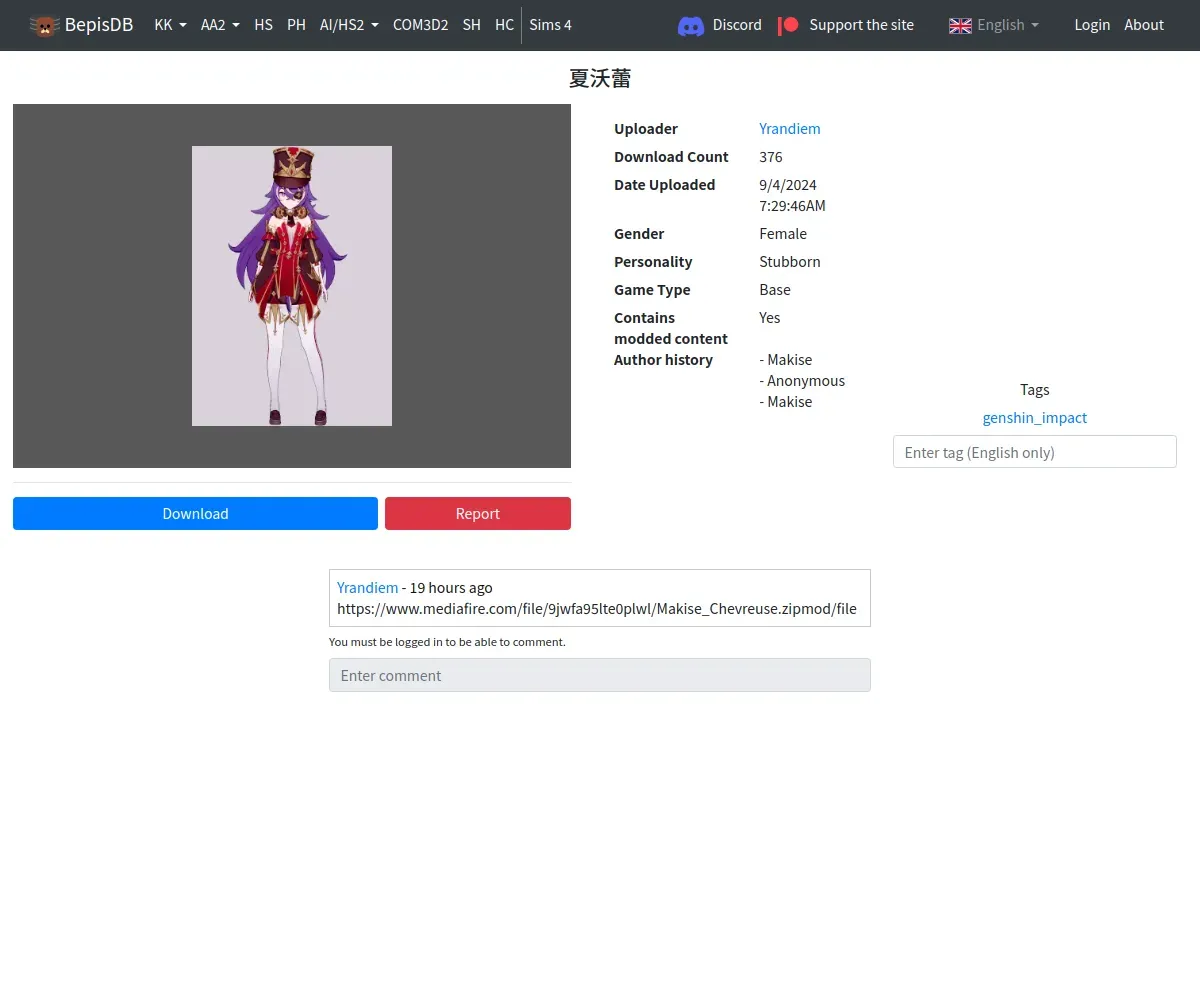Open the AI/HS2 dropdown menu
Viewport: 1200px width, 1000px height.
pos(349,25)
